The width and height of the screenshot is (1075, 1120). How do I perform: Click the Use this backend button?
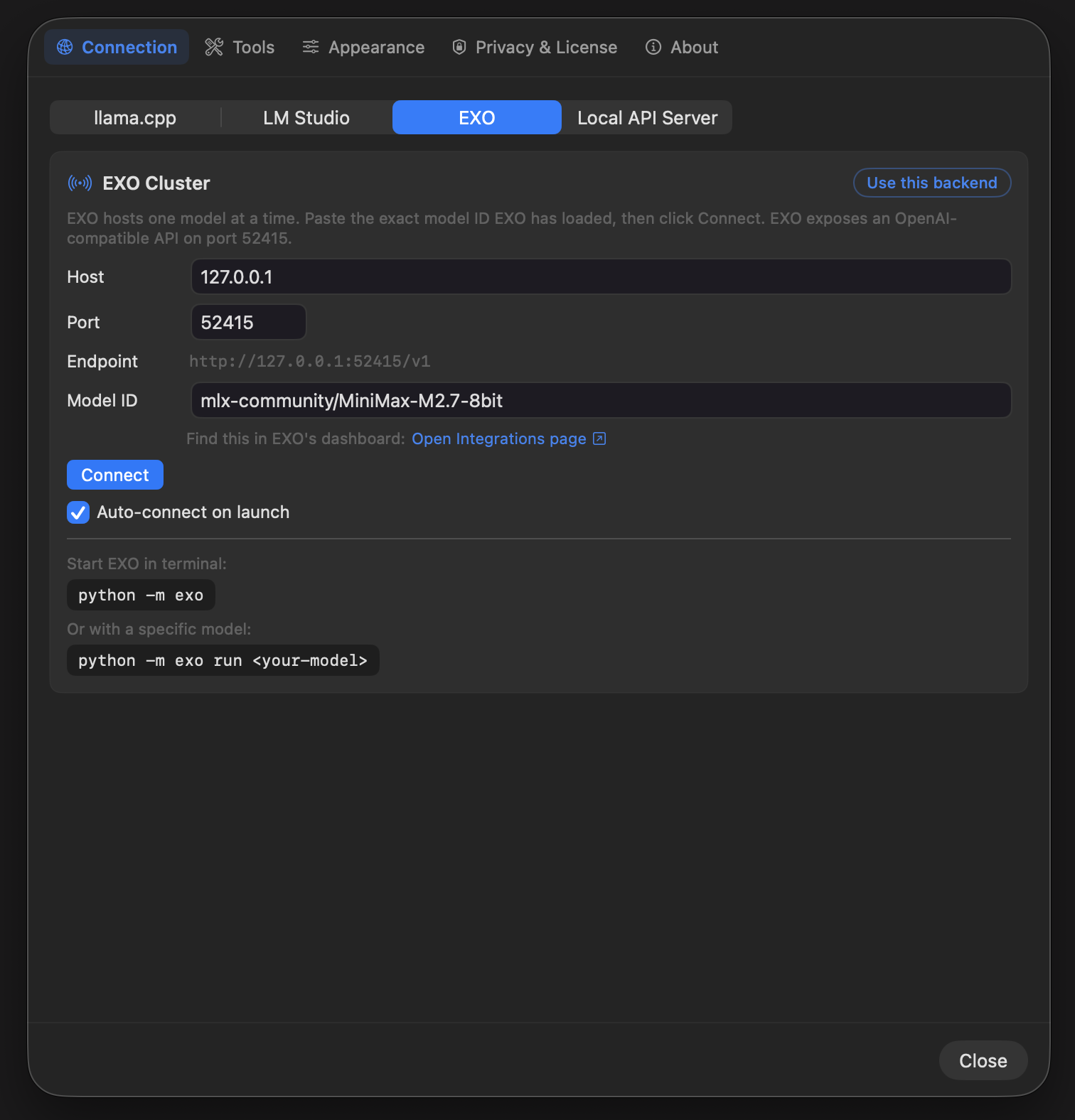[x=932, y=183]
